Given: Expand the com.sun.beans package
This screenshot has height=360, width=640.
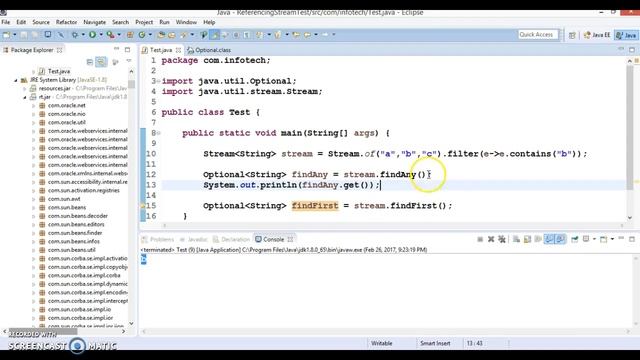Looking at the screenshot, I should coord(34,208).
